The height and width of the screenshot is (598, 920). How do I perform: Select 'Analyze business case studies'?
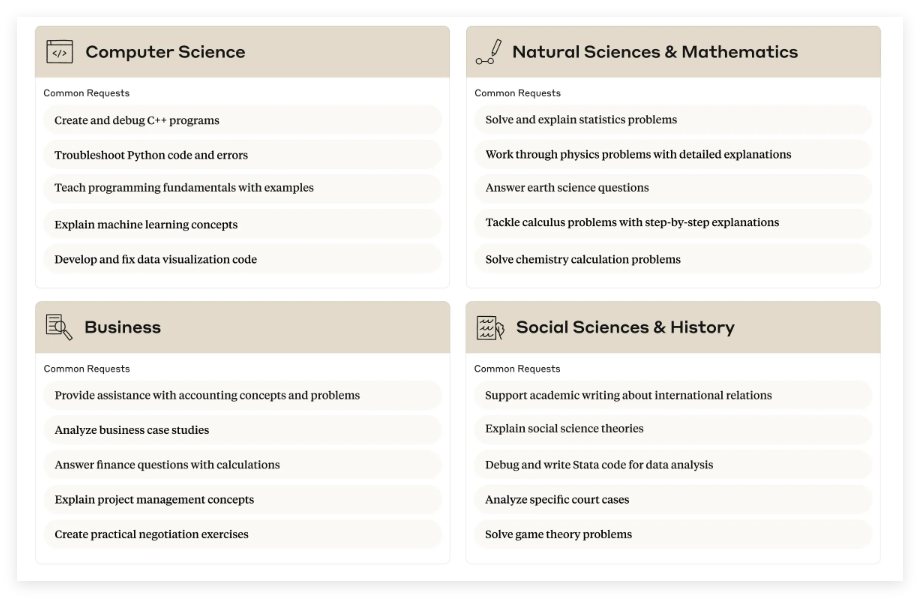(132, 430)
